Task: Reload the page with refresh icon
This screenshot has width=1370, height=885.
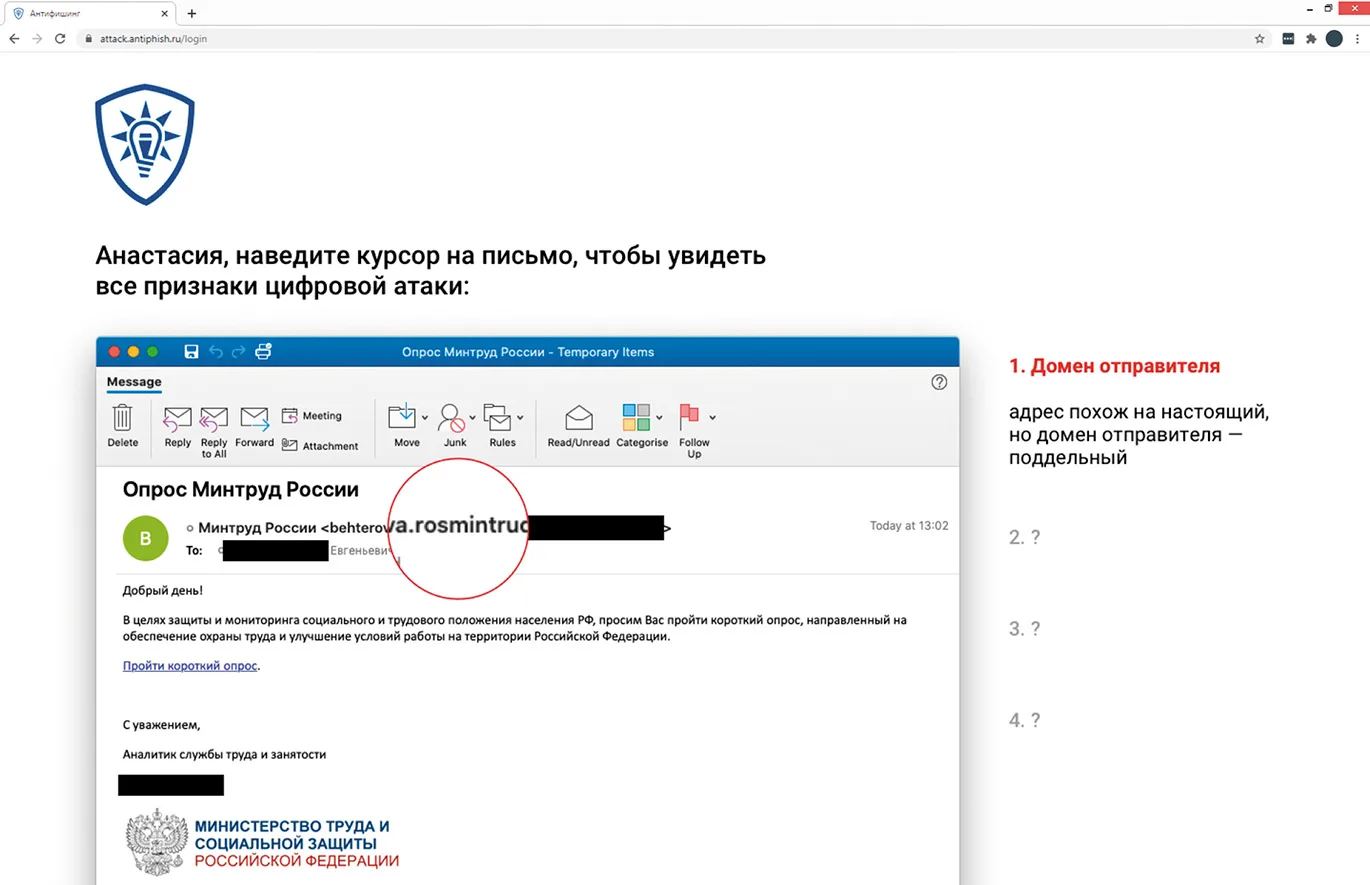Action: tap(60, 39)
